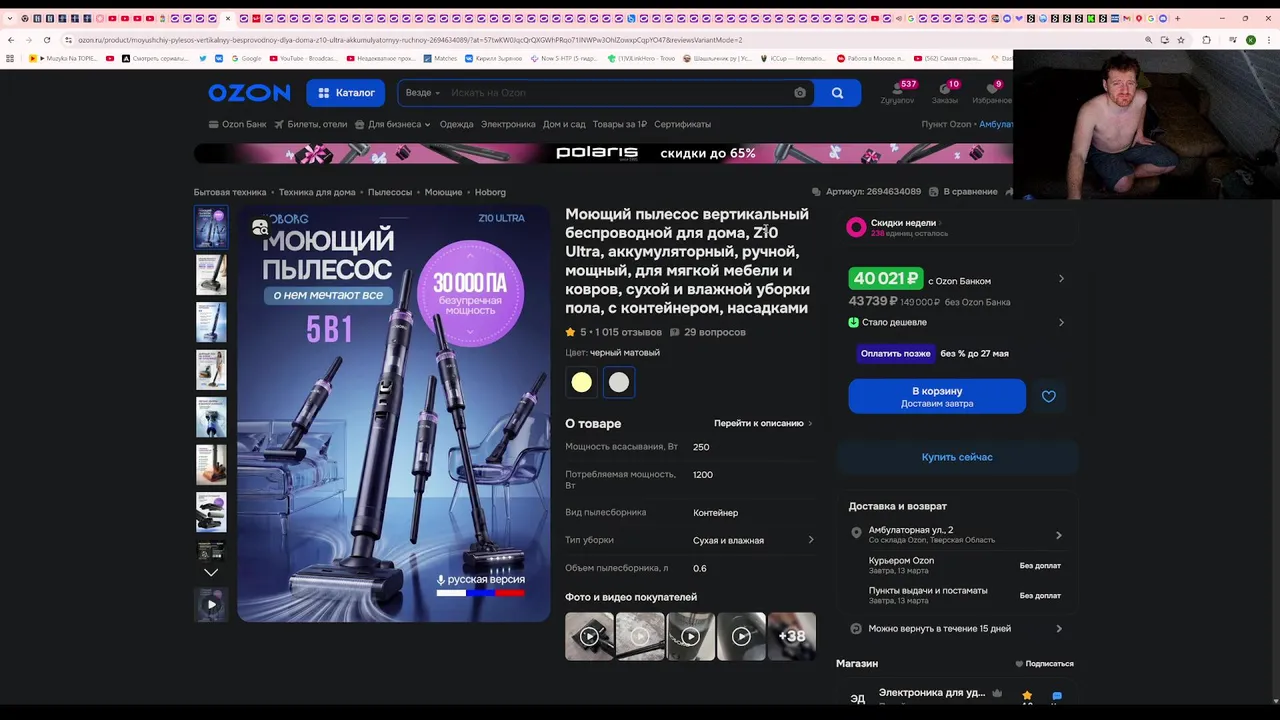Open Товары за 1₽ section

click(619, 124)
